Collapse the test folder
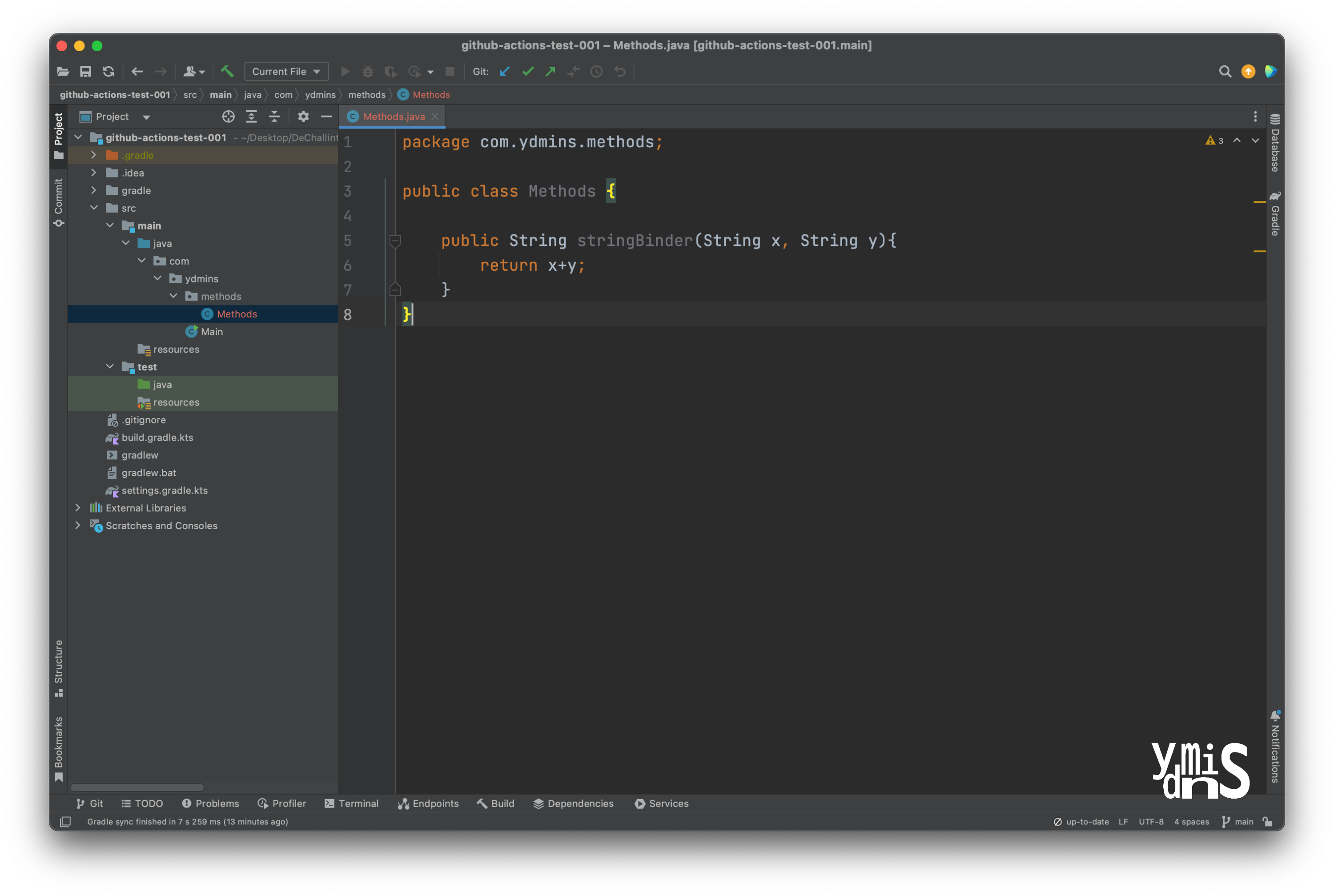Image resolution: width=1334 pixels, height=896 pixels. tap(110, 367)
